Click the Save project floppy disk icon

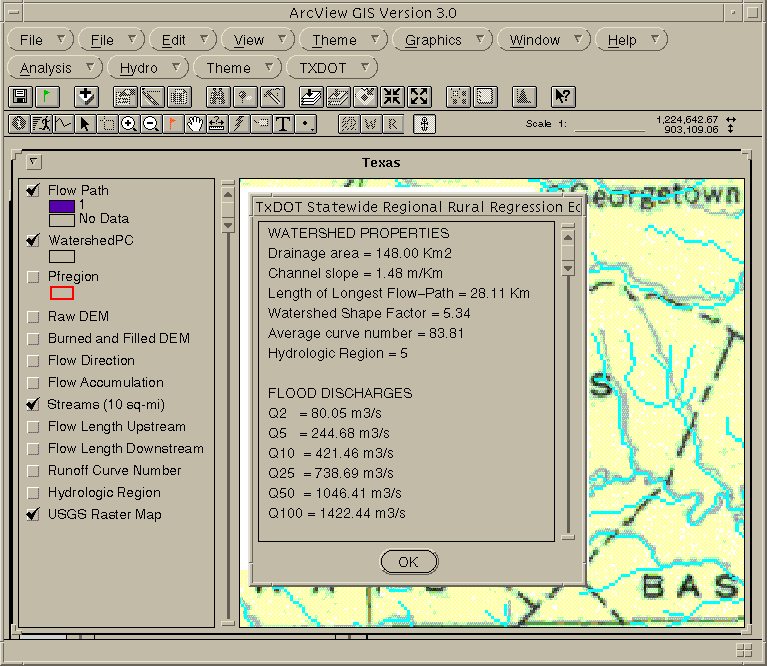[19, 97]
